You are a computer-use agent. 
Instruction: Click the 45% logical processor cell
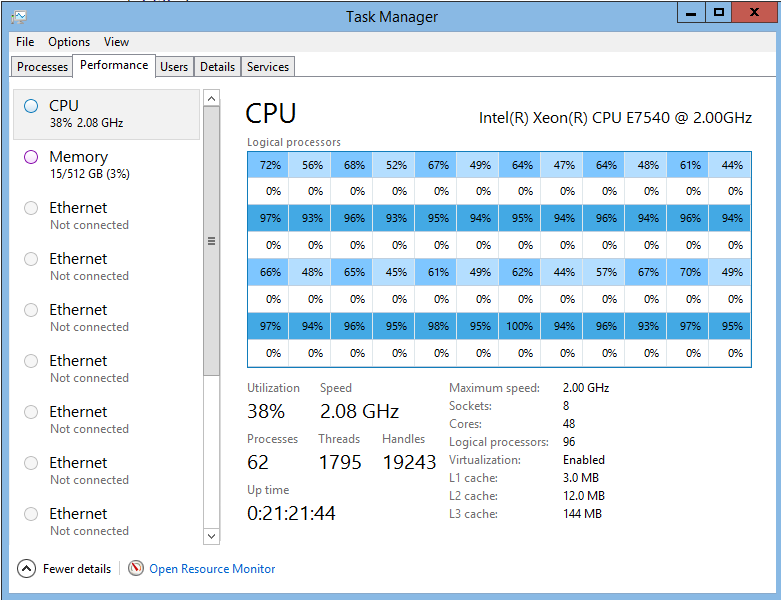[394, 272]
